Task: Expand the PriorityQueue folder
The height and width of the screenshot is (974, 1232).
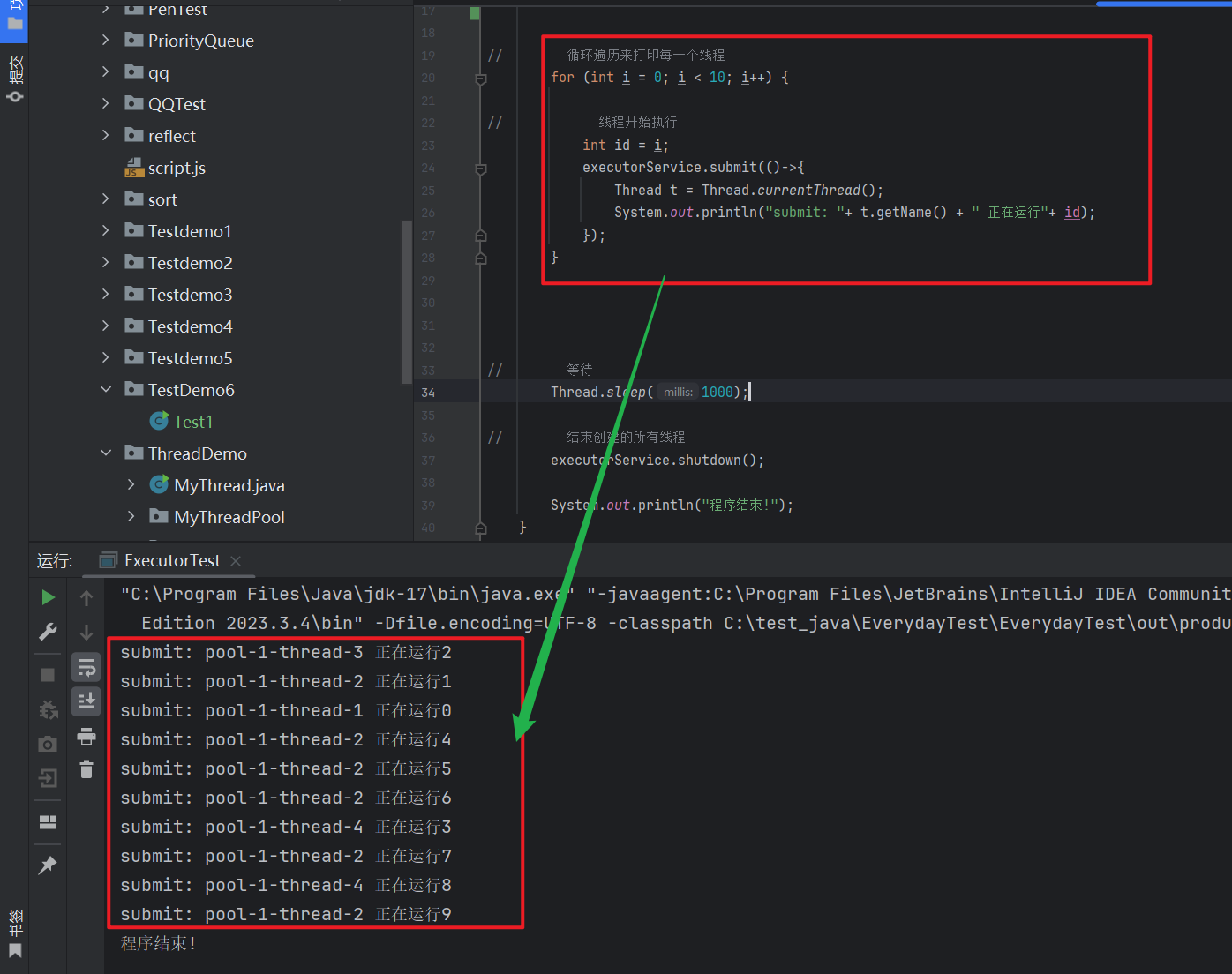Action: coord(106,40)
